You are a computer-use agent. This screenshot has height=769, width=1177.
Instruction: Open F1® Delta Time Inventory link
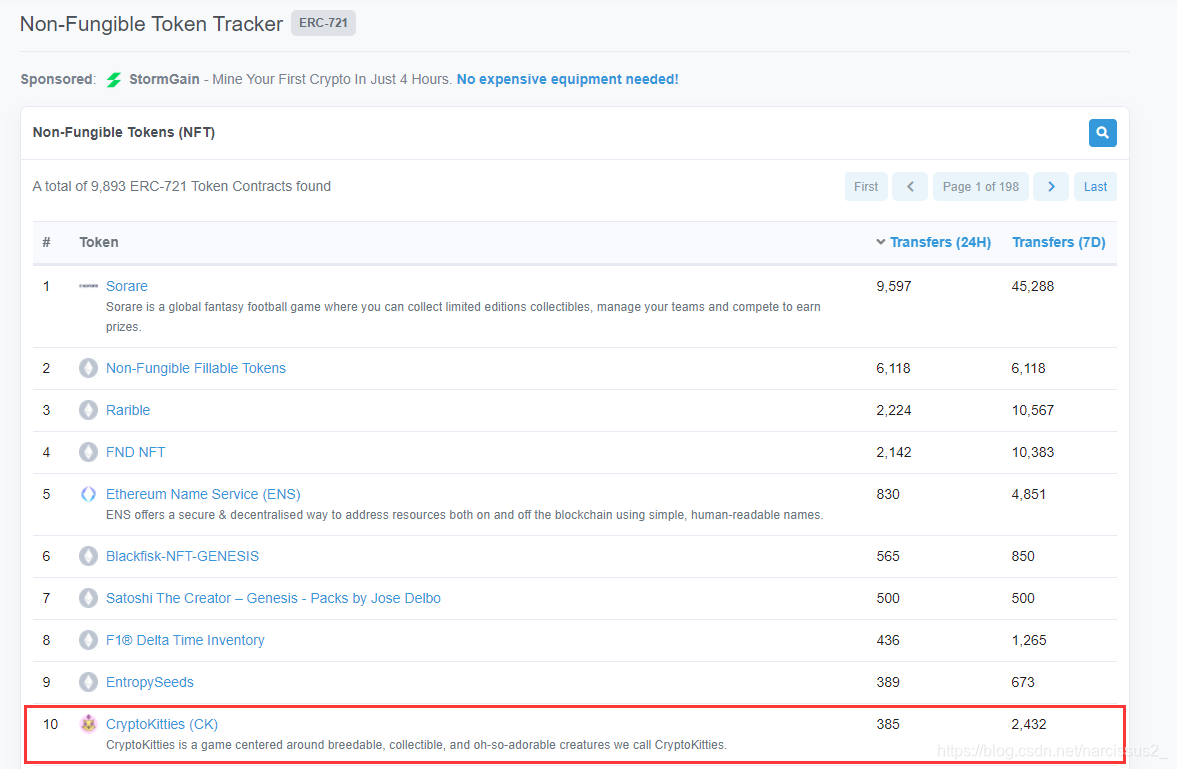click(x=185, y=640)
